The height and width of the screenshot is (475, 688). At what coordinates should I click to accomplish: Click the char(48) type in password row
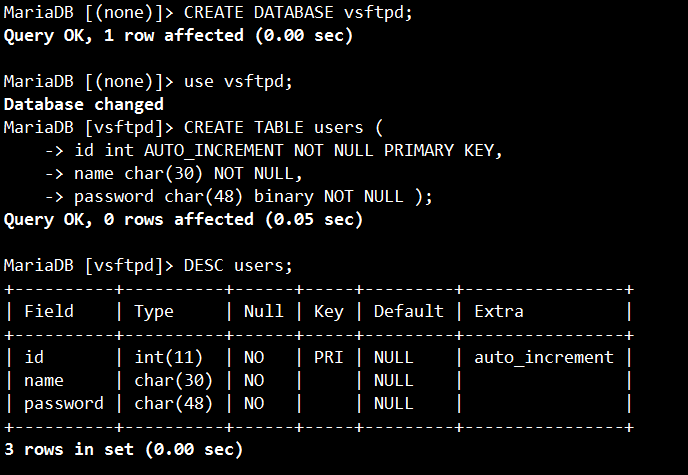coord(173,403)
